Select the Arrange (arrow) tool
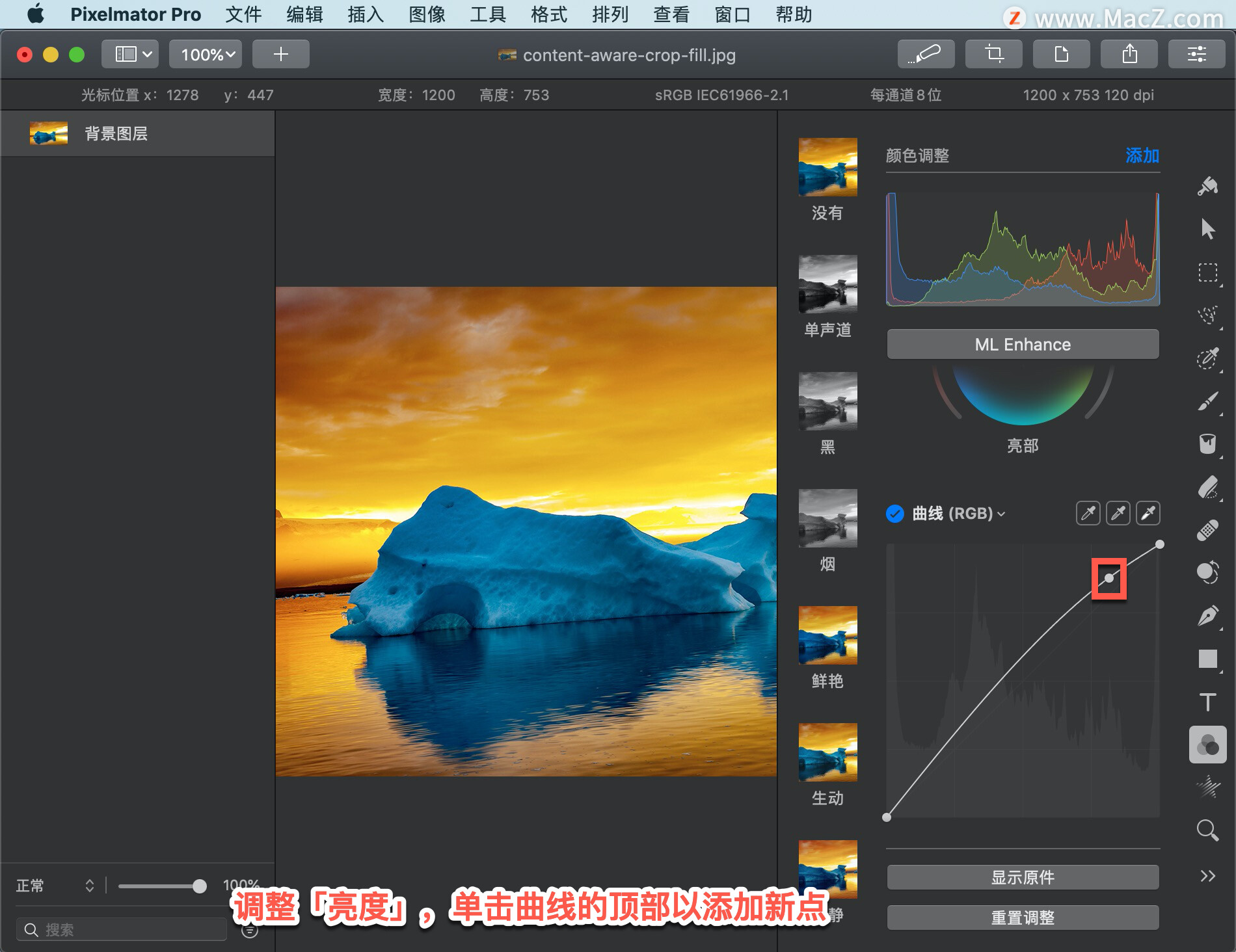1236x952 pixels. [1208, 229]
